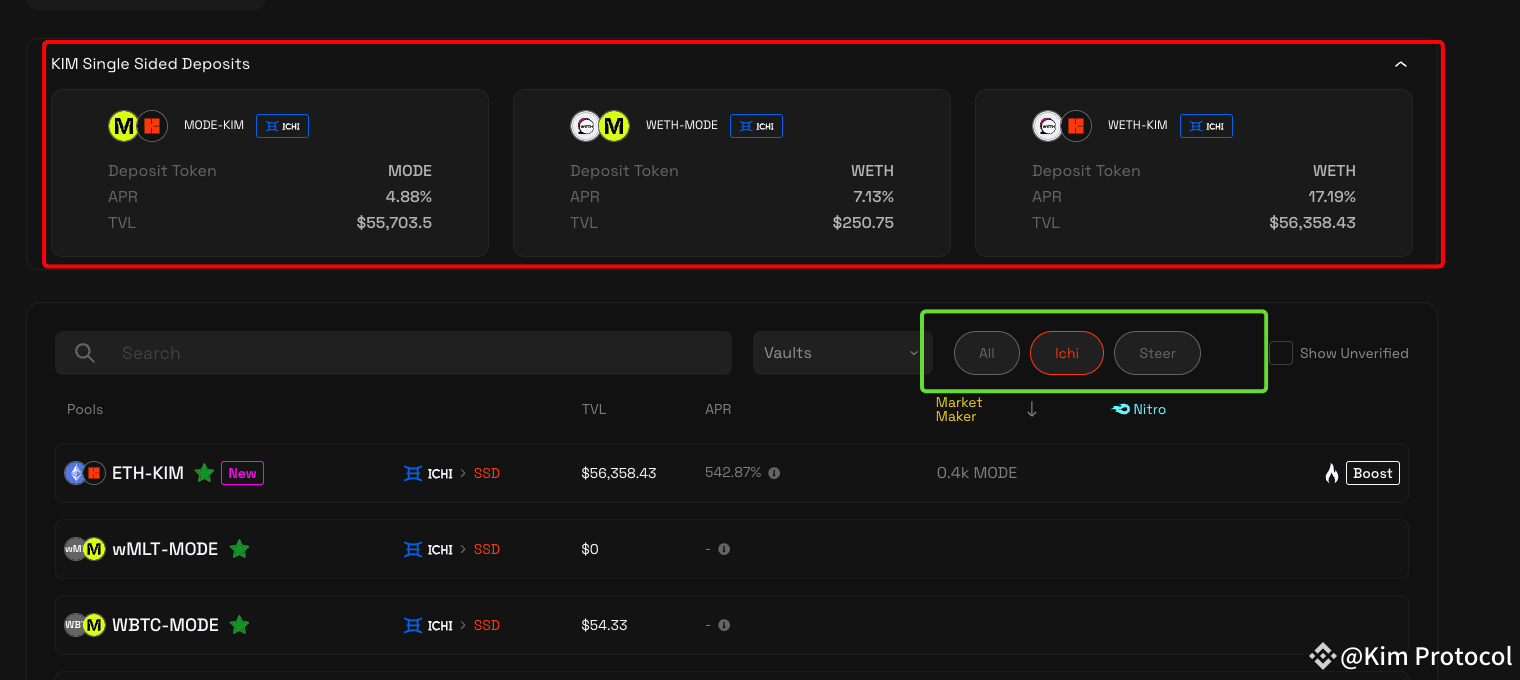Sort by the APR column header
The image size is (1520, 680).
[718, 409]
